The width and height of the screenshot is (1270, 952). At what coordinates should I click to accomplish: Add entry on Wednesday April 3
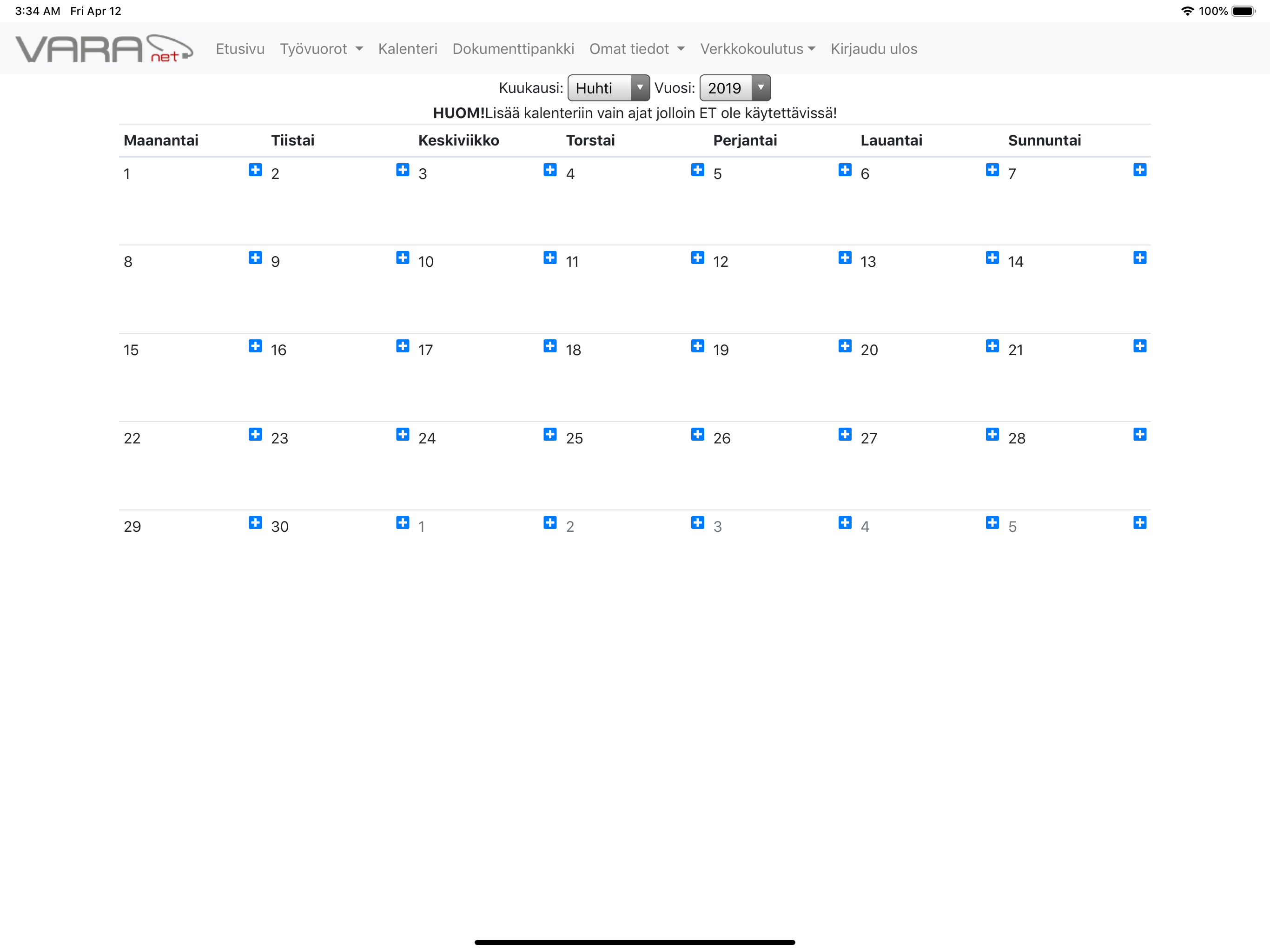[x=550, y=169]
